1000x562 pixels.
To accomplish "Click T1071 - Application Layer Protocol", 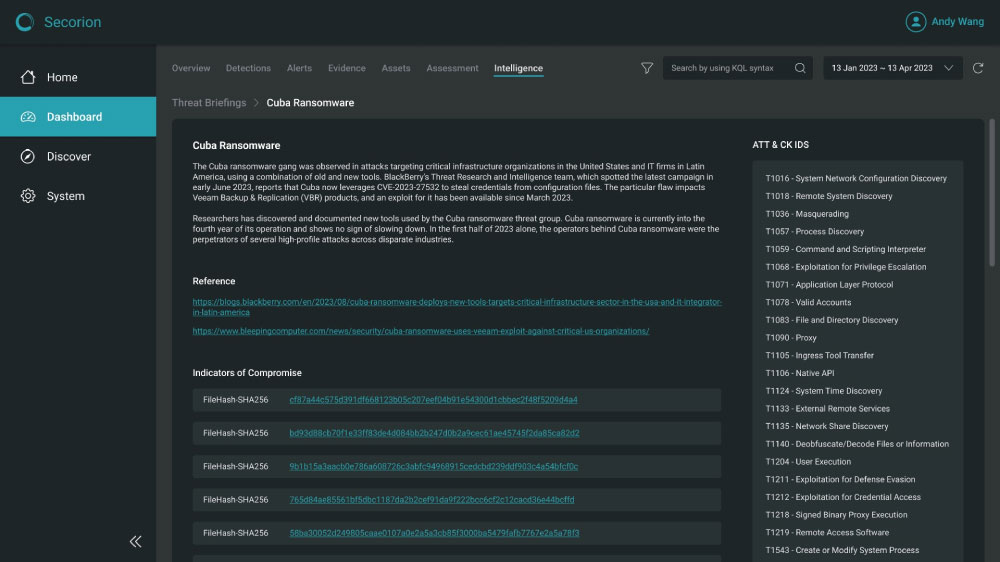I will [x=829, y=285].
